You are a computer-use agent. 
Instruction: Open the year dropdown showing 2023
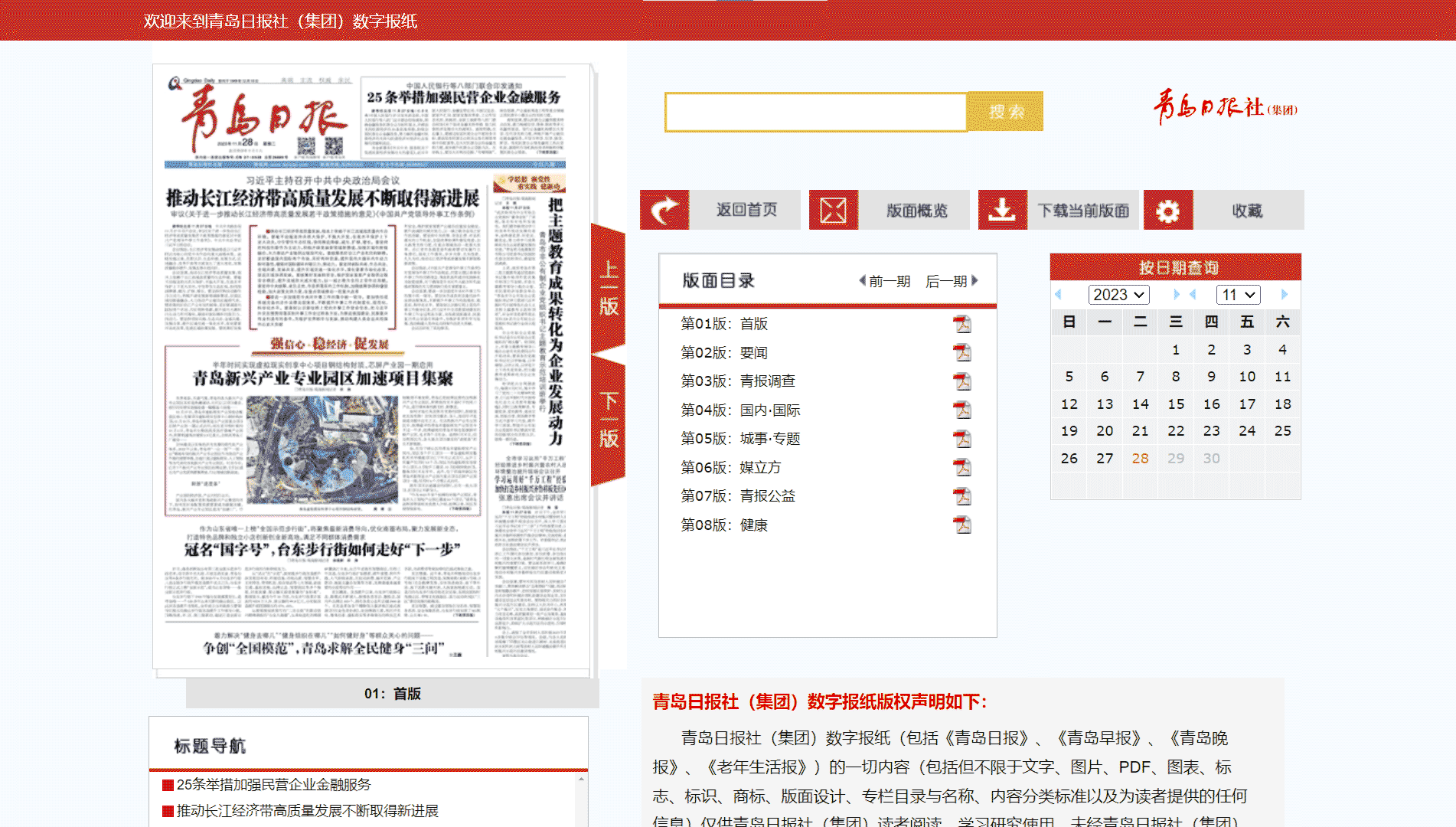click(x=1118, y=295)
